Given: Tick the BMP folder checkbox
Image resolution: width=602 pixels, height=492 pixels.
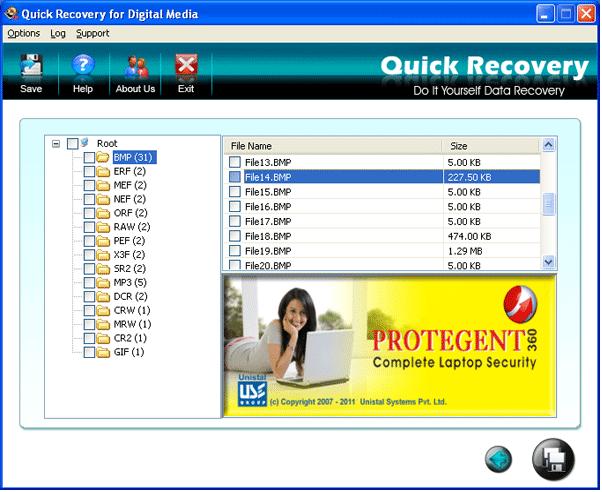Looking at the screenshot, I should point(89,157).
